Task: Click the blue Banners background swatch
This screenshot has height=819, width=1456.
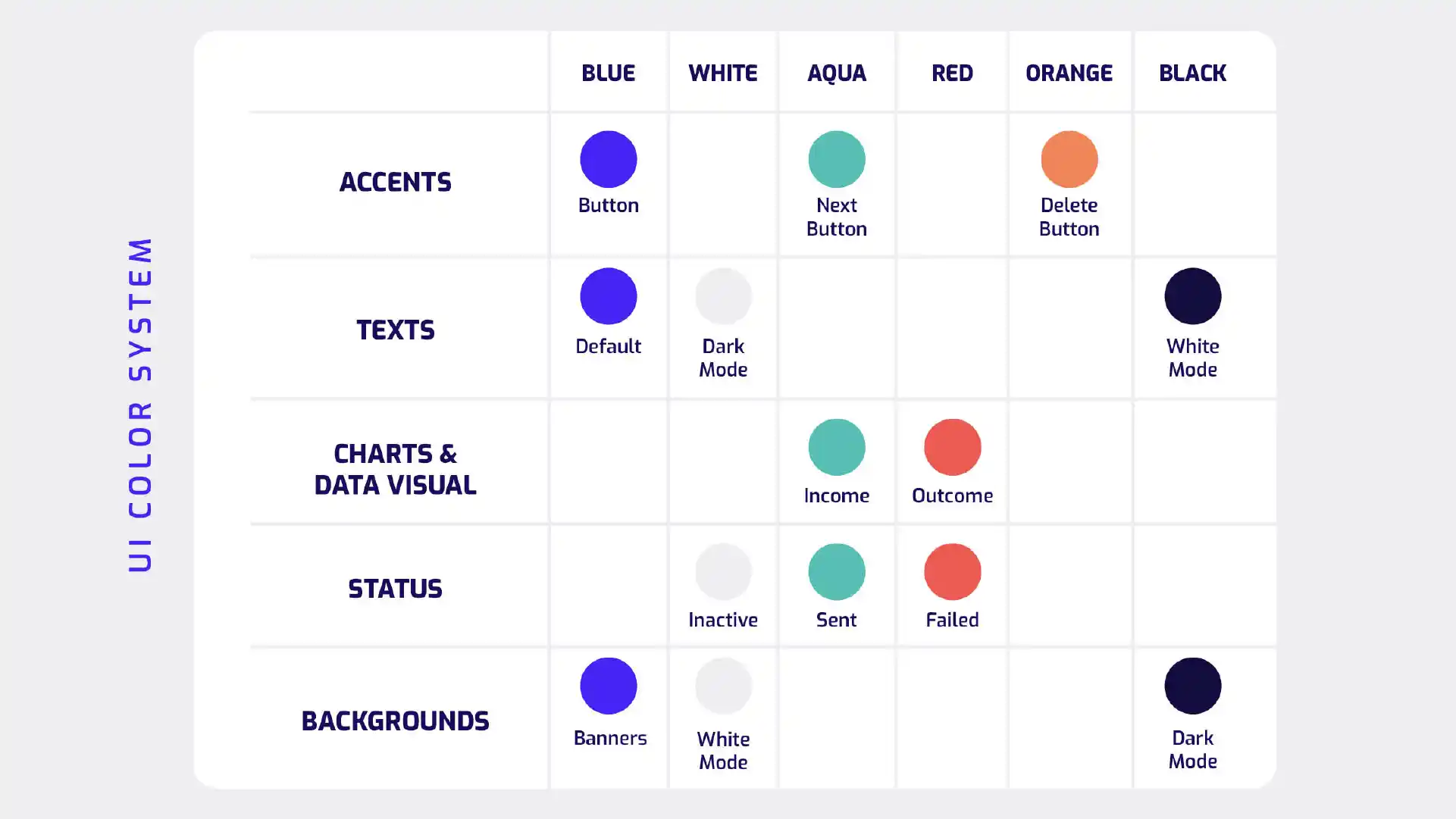Action: pos(608,686)
